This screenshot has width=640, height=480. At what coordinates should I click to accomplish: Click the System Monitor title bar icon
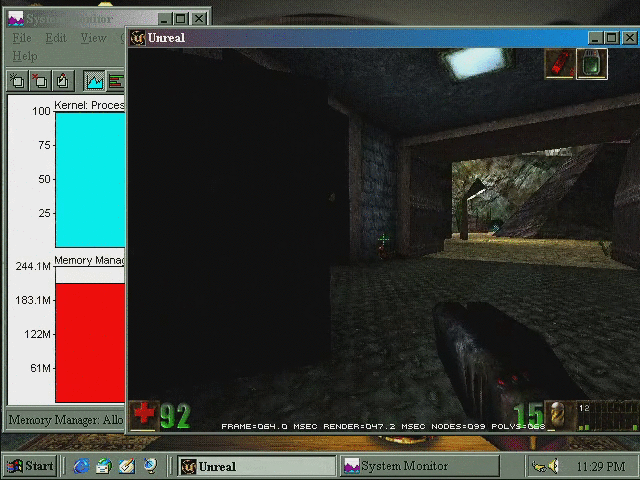pyautogui.click(x=16, y=19)
